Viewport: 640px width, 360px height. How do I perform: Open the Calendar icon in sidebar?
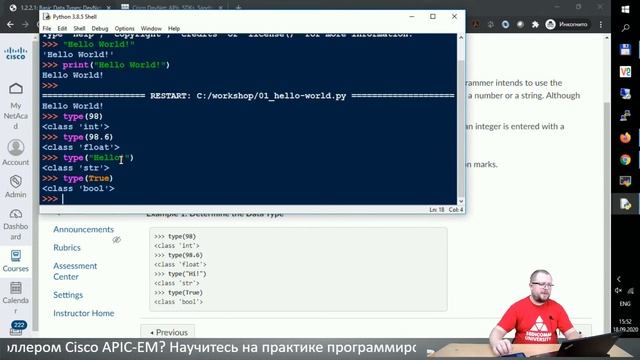[x=16, y=288]
